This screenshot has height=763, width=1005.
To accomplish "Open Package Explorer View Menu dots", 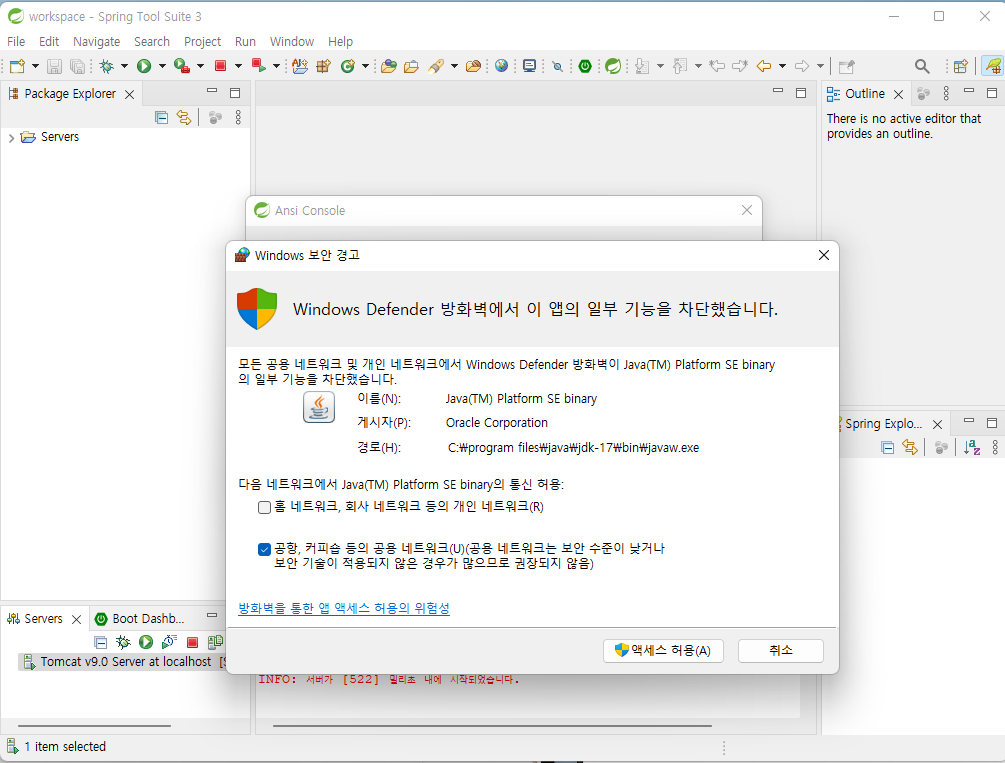I will point(238,117).
